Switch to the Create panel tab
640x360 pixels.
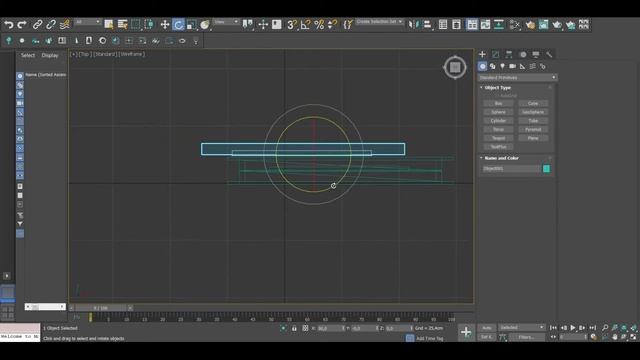pyautogui.click(x=482, y=54)
